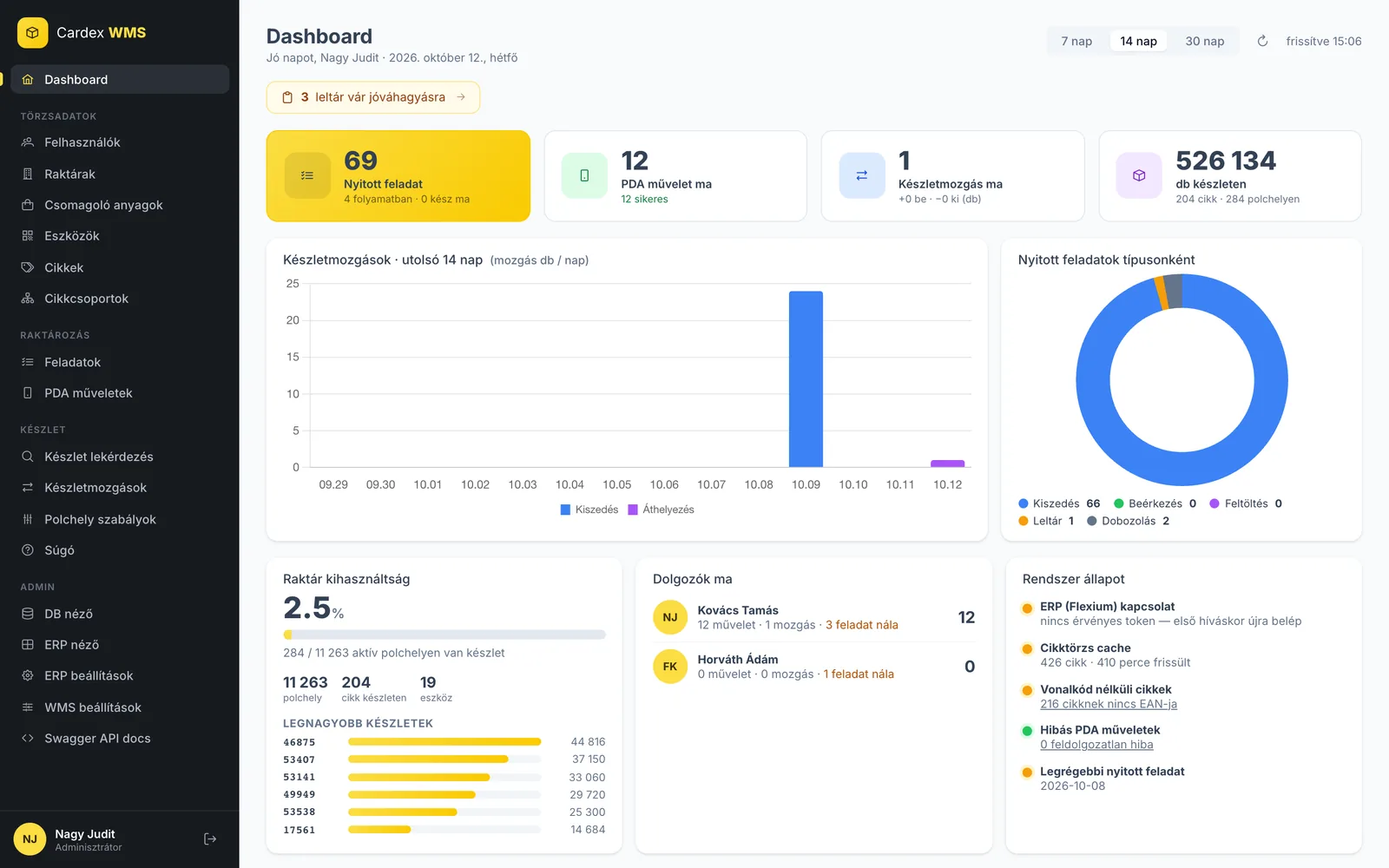Screen dimensions: 1389x868
Task: Click the Feladatok list icon in sidebar
Action: pyautogui.click(x=28, y=362)
